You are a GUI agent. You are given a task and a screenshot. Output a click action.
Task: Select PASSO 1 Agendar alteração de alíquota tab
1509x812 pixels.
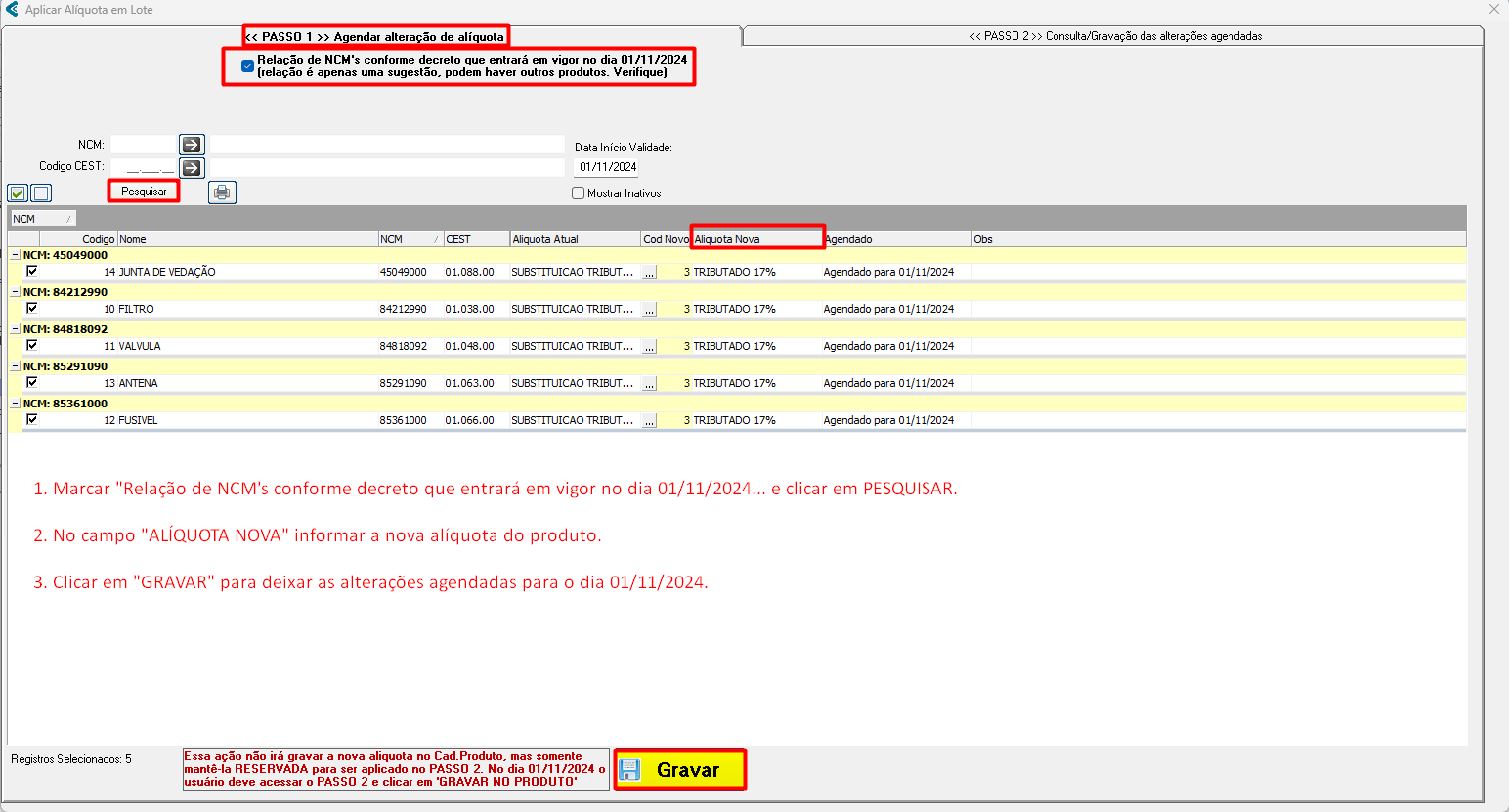(375, 37)
